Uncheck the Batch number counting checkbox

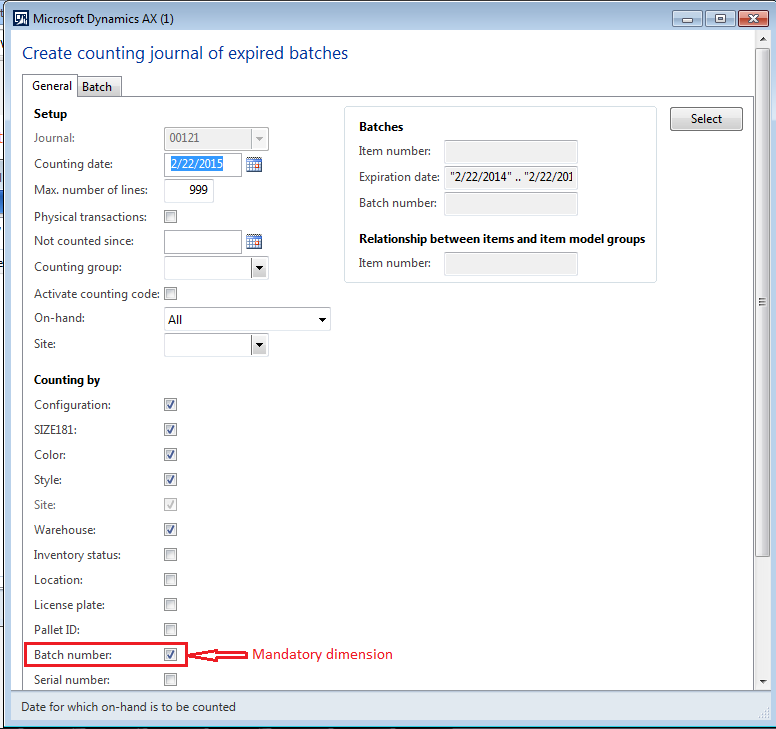tap(170, 655)
